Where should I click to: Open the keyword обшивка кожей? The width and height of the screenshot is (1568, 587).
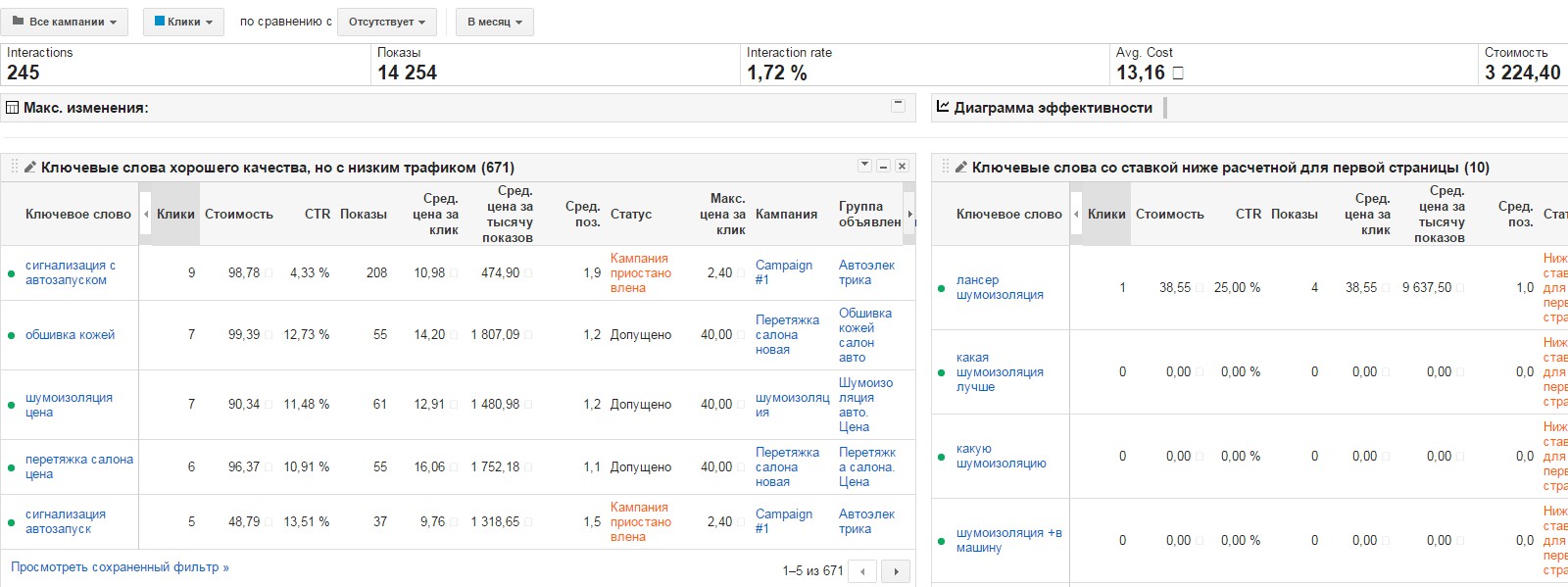(70, 335)
